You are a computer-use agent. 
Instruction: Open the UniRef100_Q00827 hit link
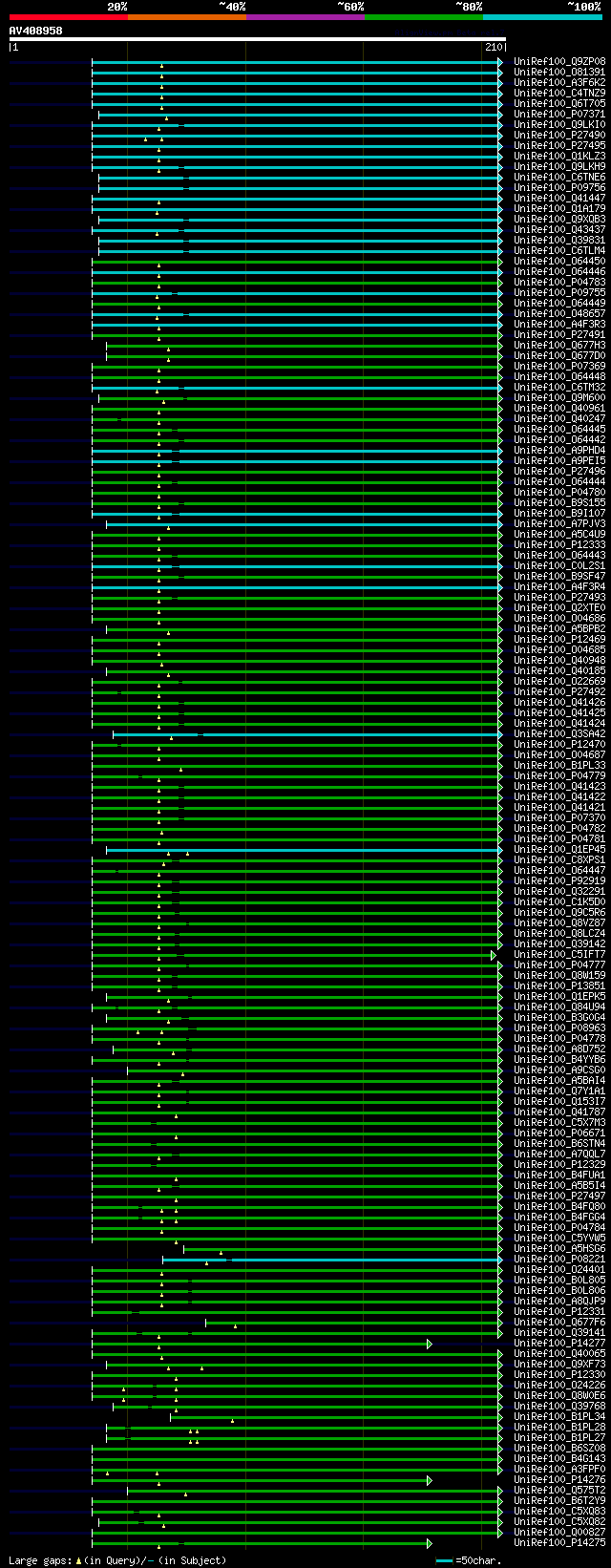point(559,1533)
